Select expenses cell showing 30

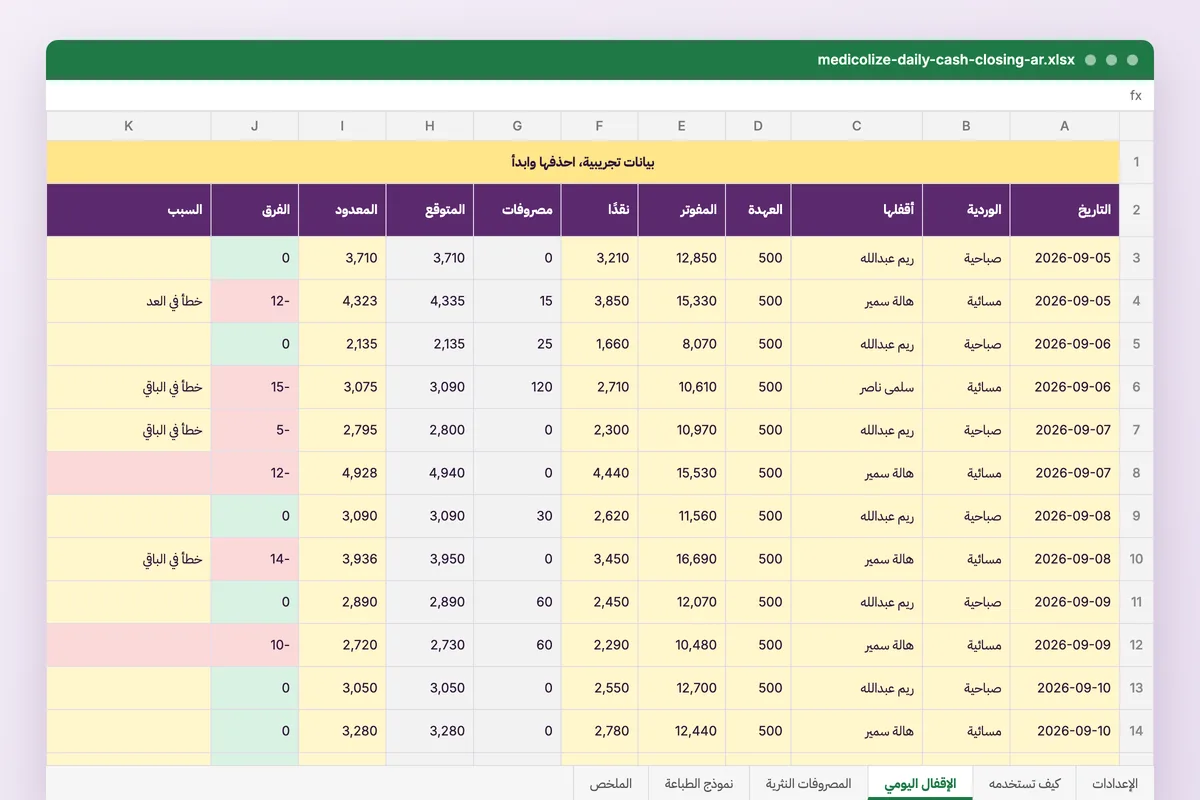517,516
